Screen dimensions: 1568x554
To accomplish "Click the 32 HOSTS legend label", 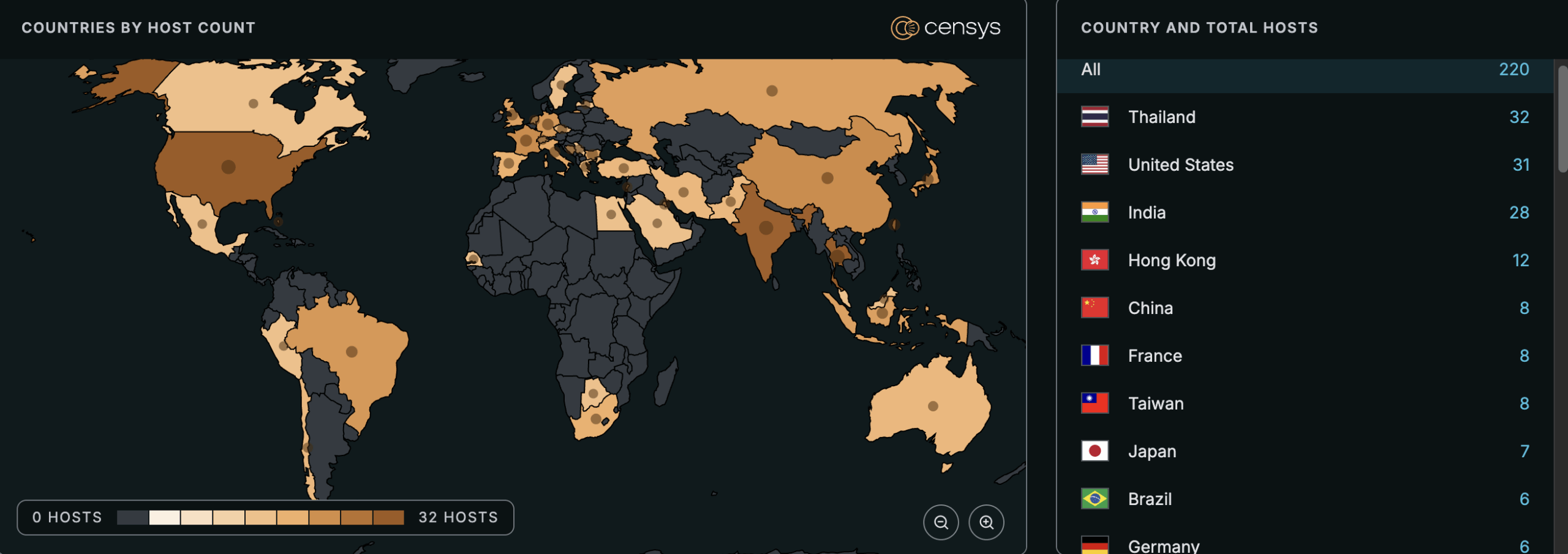I will [x=457, y=517].
